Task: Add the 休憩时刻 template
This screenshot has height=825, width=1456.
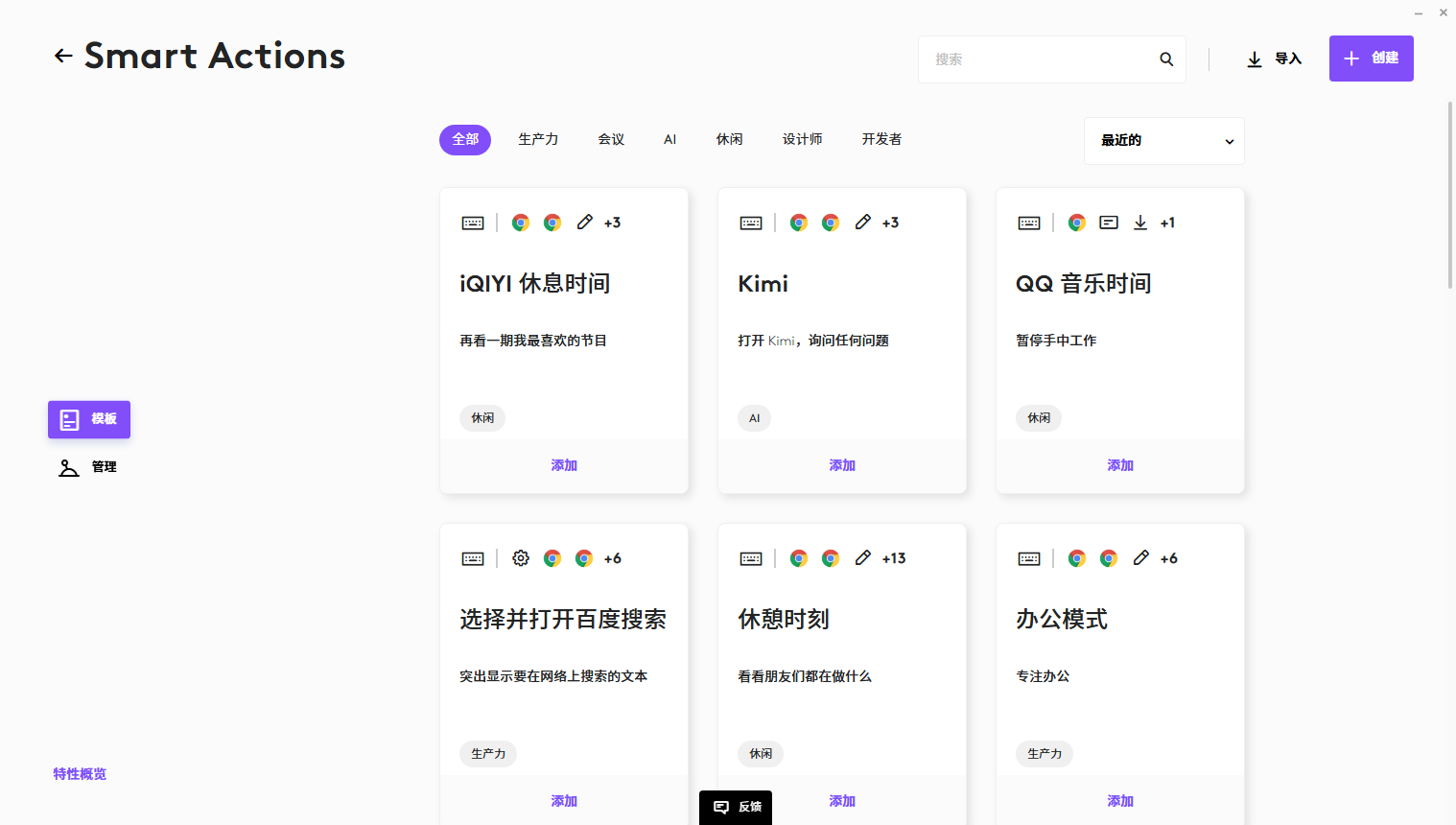Action: [x=842, y=801]
